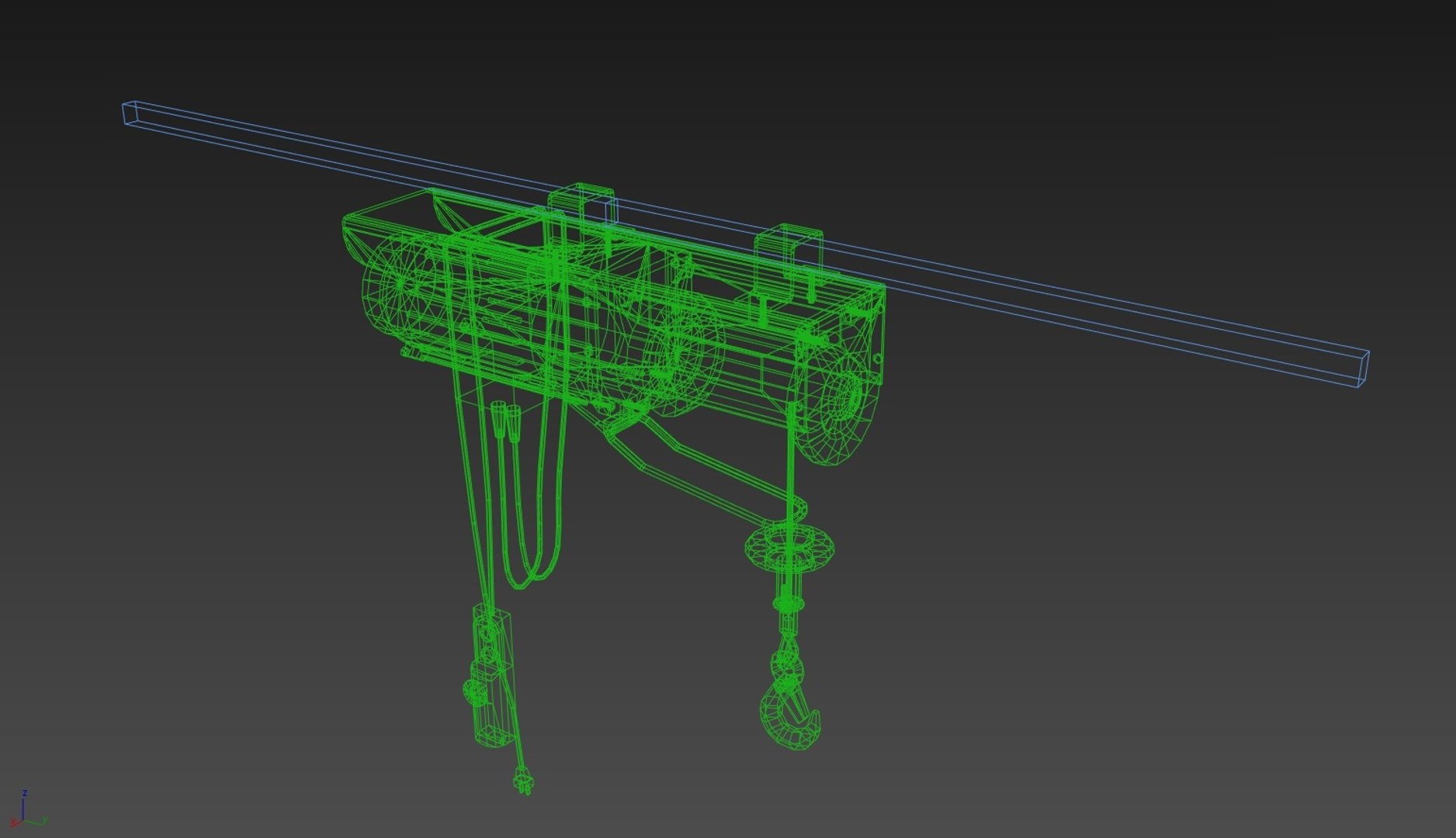
Task: Click the XYZ axis gizmo in the viewport corner
Action: point(28,810)
